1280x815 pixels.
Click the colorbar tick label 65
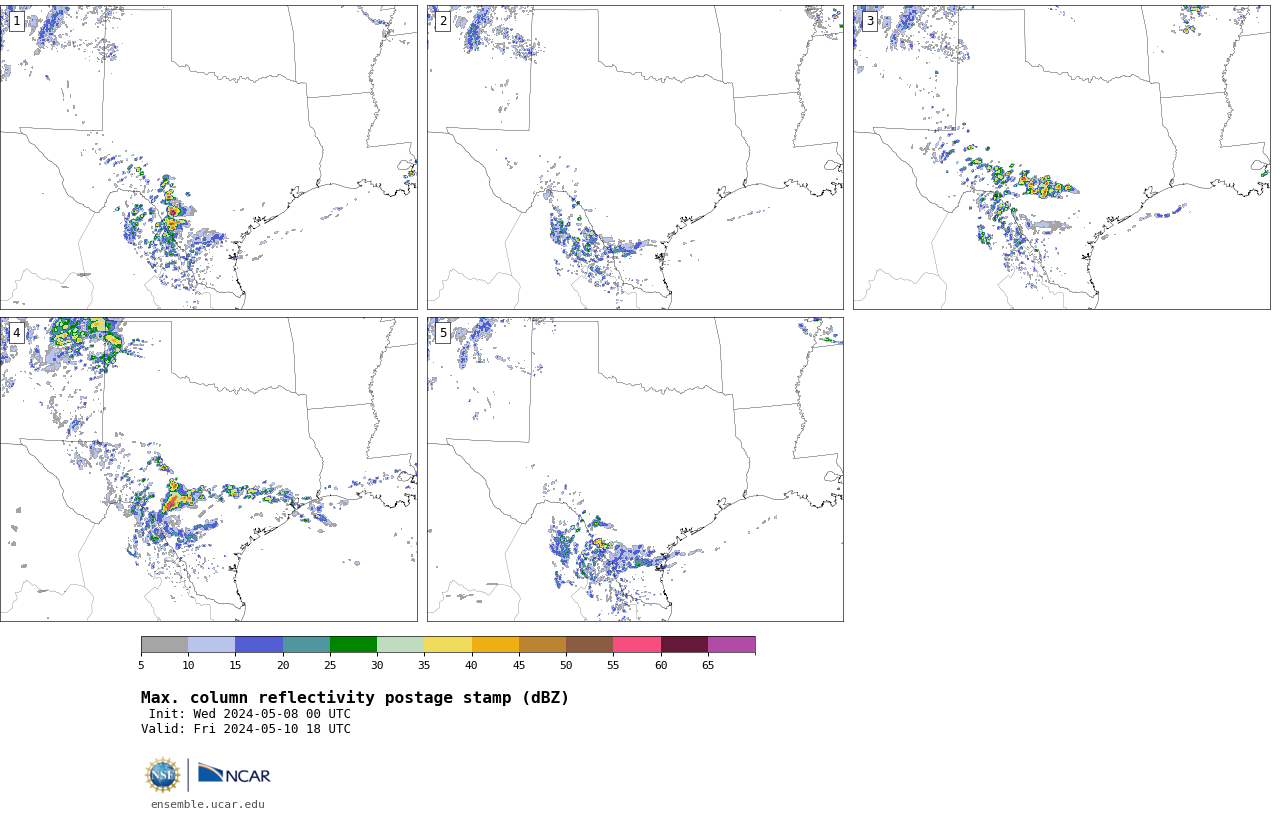[708, 665]
